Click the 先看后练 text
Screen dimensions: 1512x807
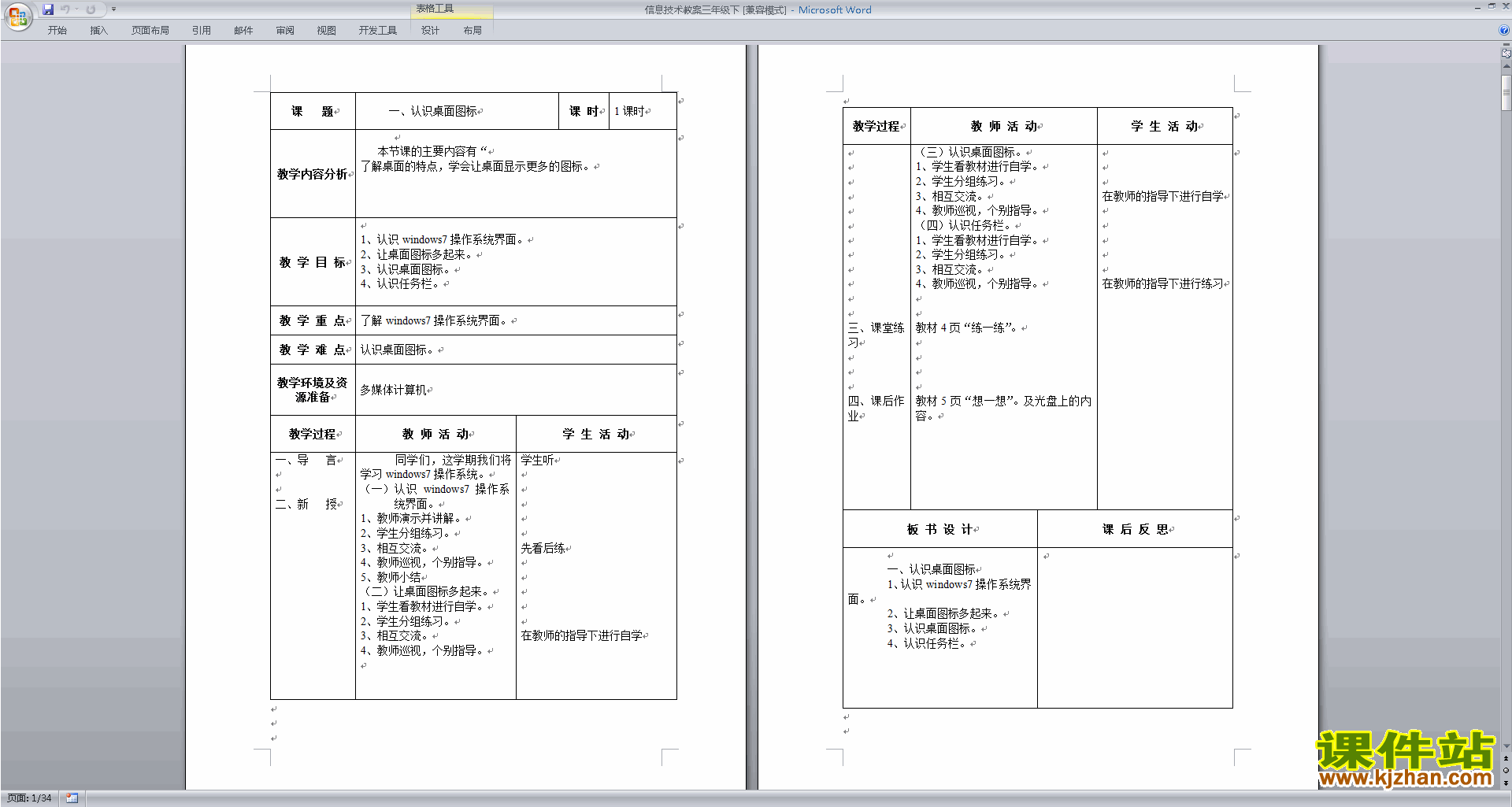tap(543, 548)
